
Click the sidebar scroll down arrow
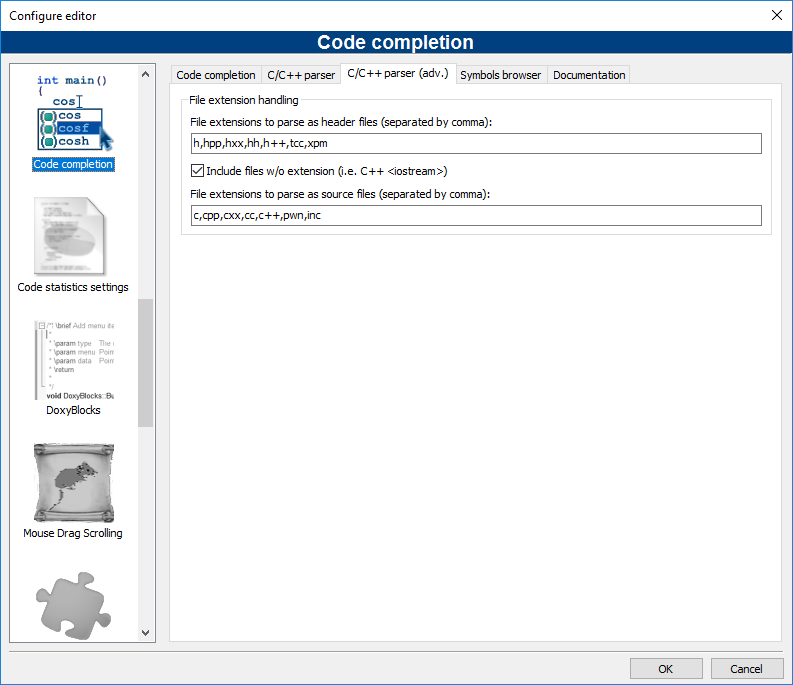coord(146,632)
